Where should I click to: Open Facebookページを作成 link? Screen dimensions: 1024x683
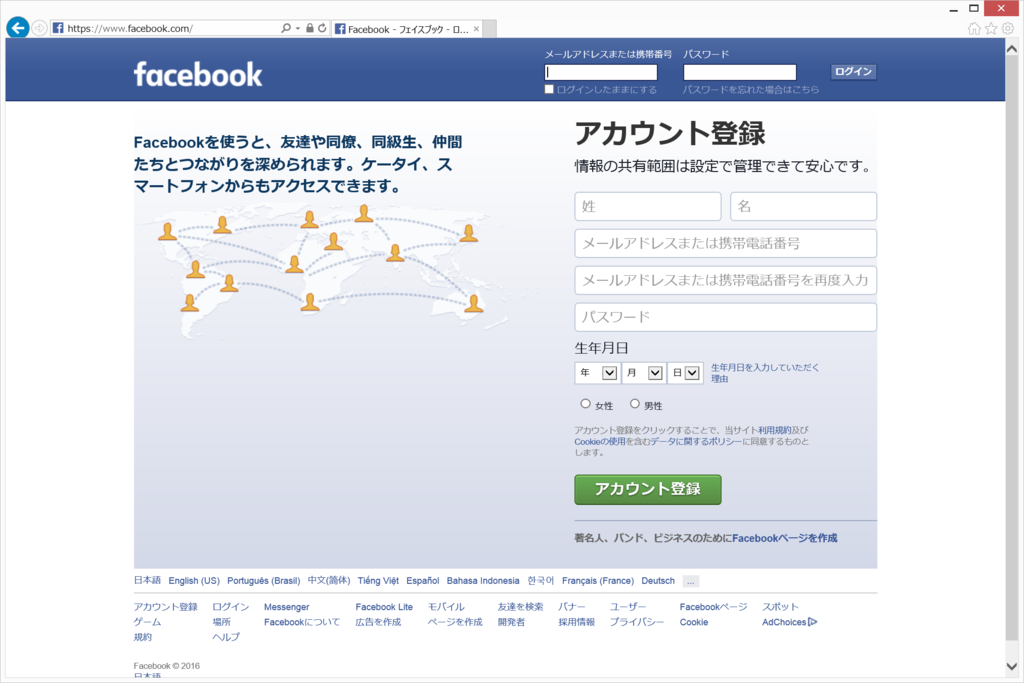[784, 538]
